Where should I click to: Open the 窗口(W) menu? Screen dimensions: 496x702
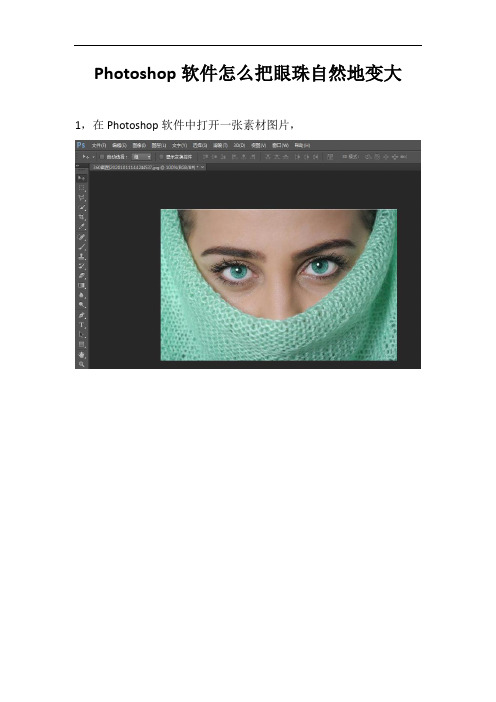coord(280,146)
